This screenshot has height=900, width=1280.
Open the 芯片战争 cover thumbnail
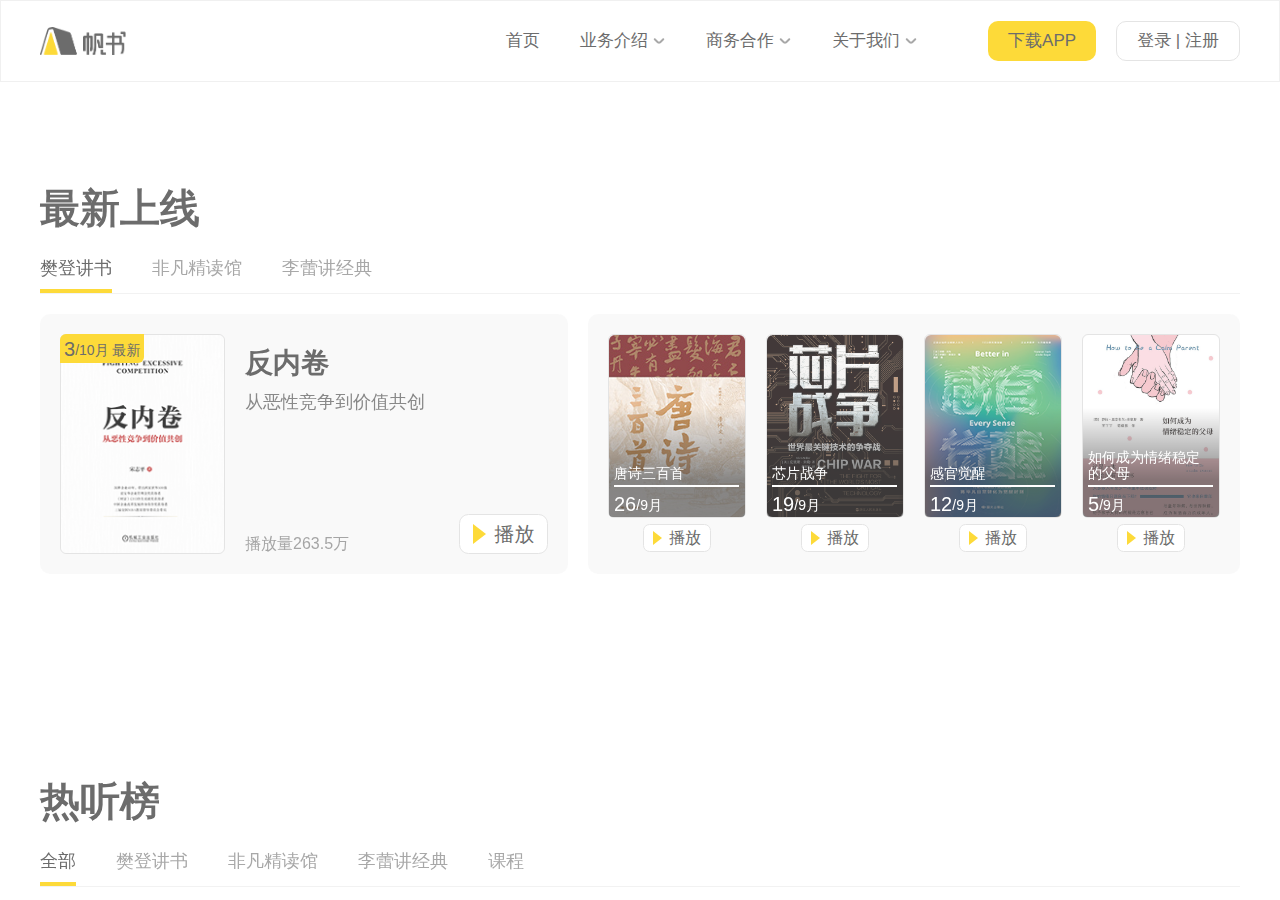point(835,426)
